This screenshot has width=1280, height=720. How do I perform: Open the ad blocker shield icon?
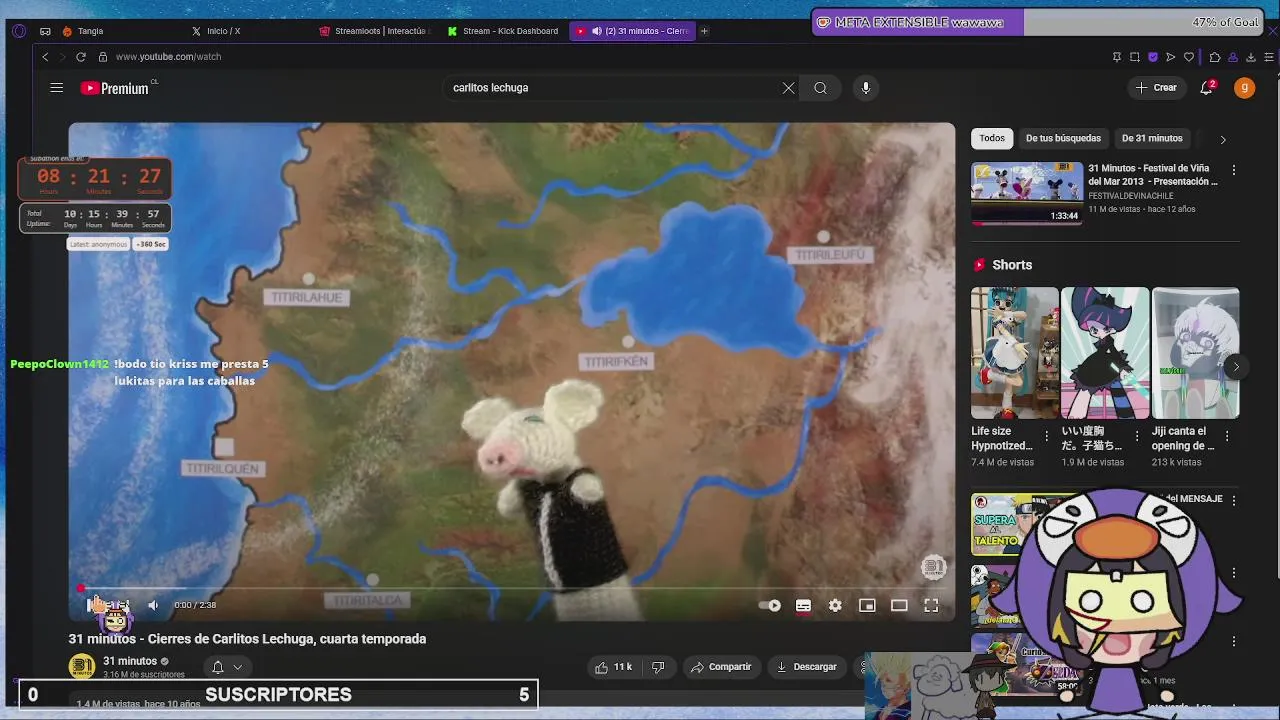1152,57
